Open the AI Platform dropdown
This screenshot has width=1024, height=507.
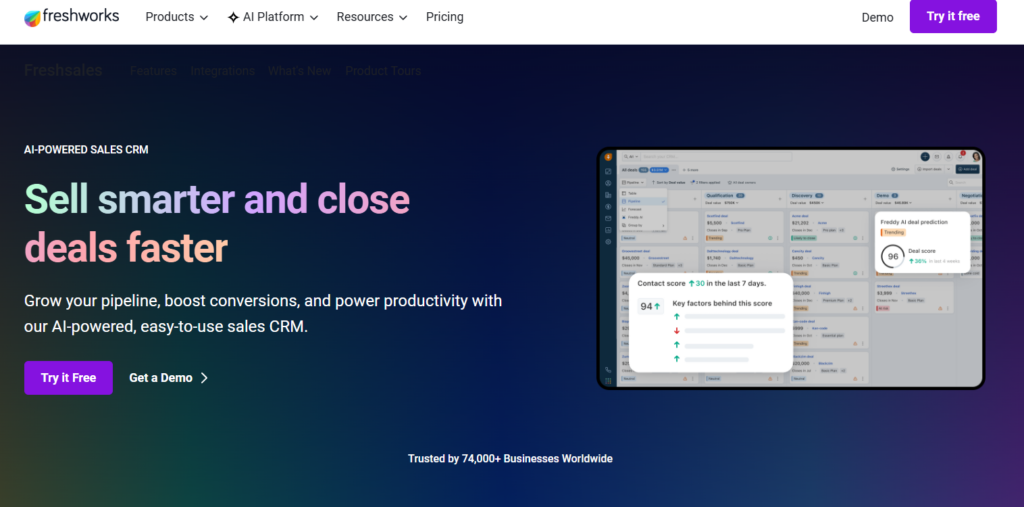pyautogui.click(x=273, y=17)
